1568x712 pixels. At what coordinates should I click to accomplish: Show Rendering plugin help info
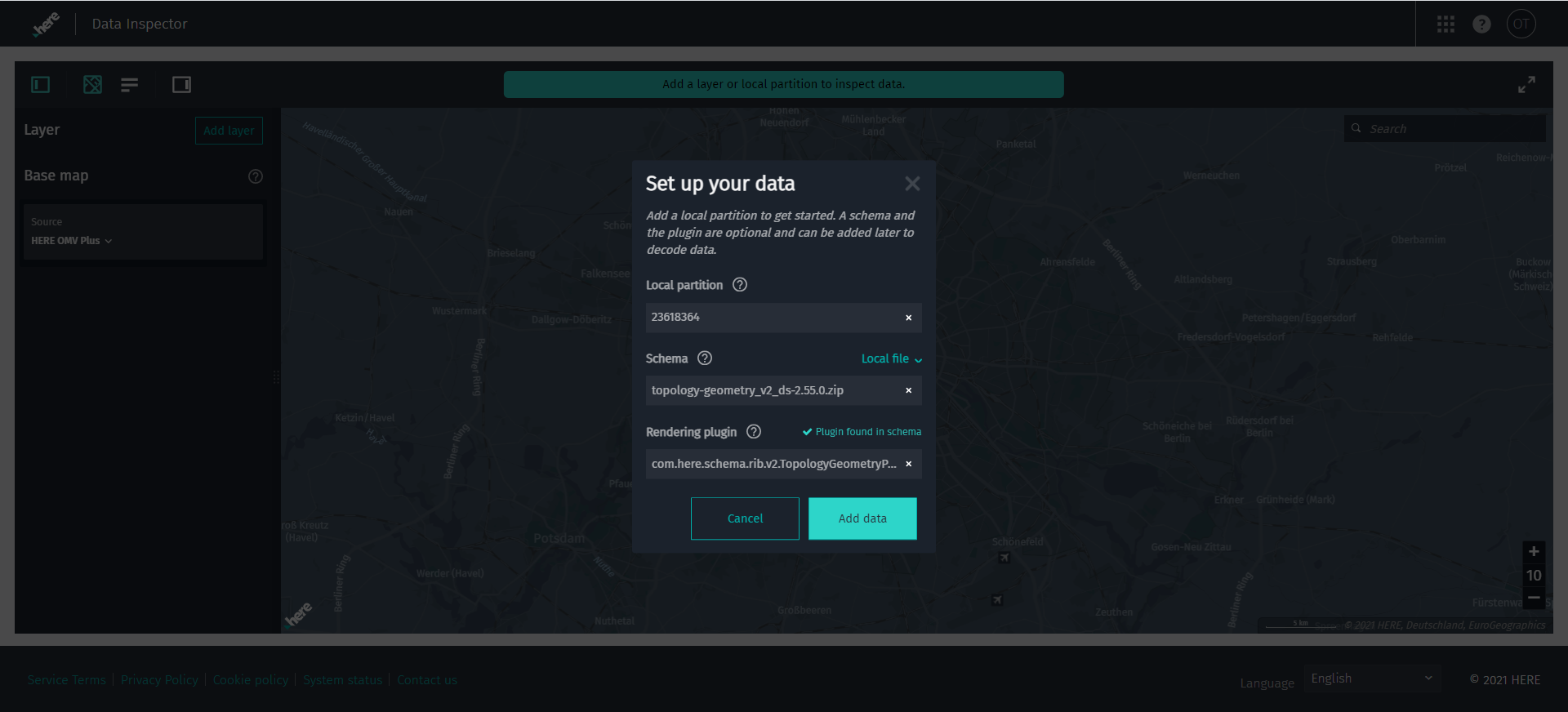(754, 432)
